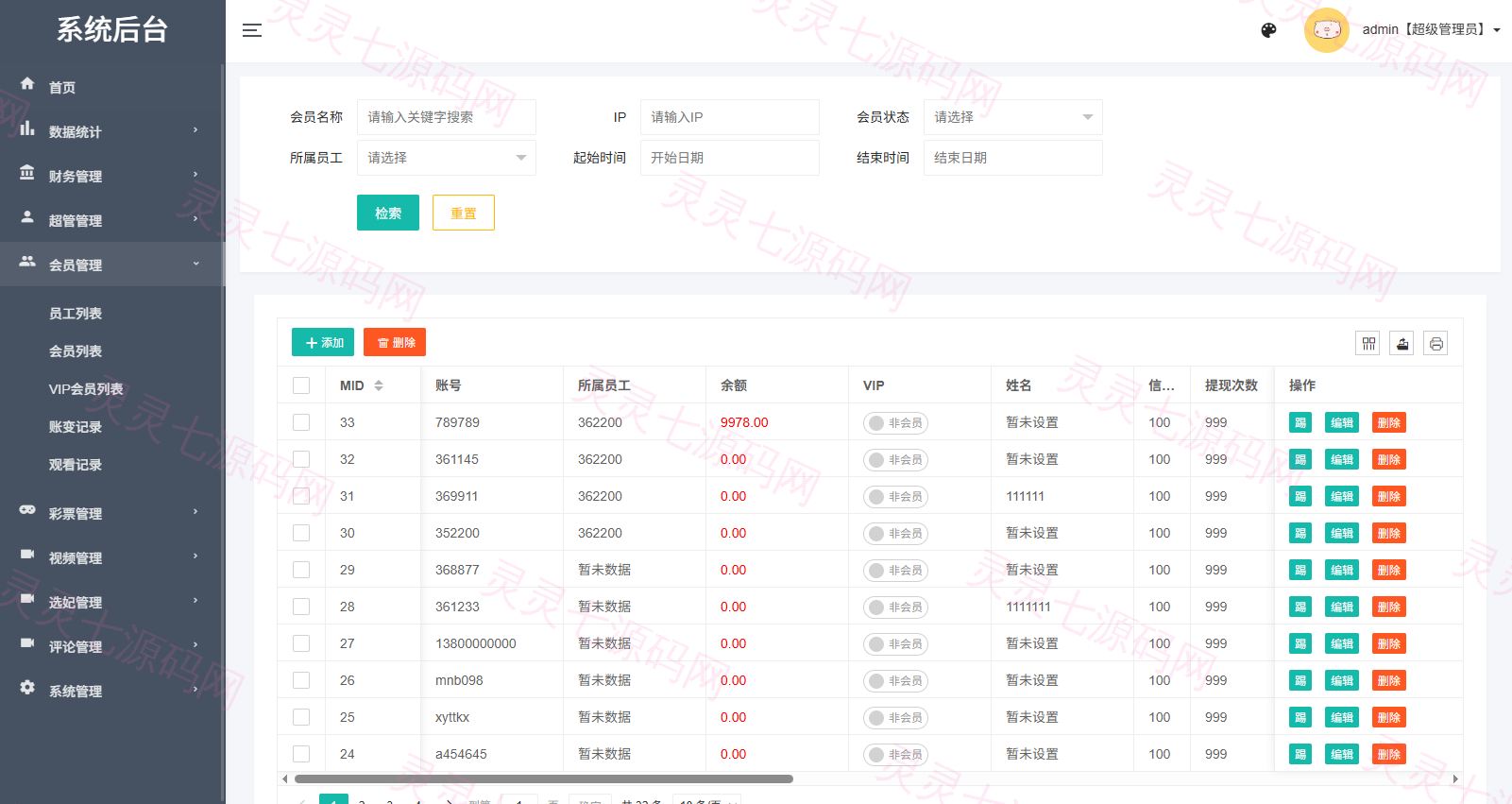This screenshot has height=804, width=1512.
Task: Click the export table icon
Action: click(1402, 343)
